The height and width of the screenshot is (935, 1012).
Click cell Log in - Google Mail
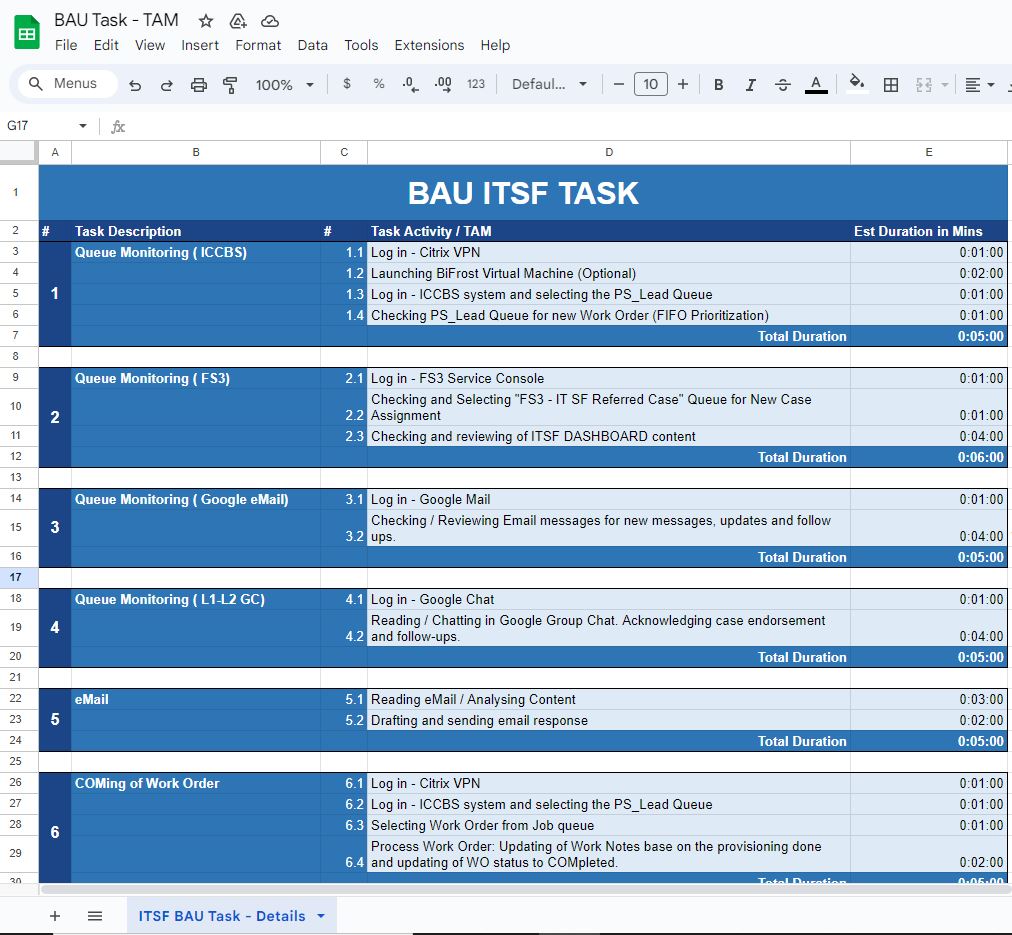click(609, 499)
